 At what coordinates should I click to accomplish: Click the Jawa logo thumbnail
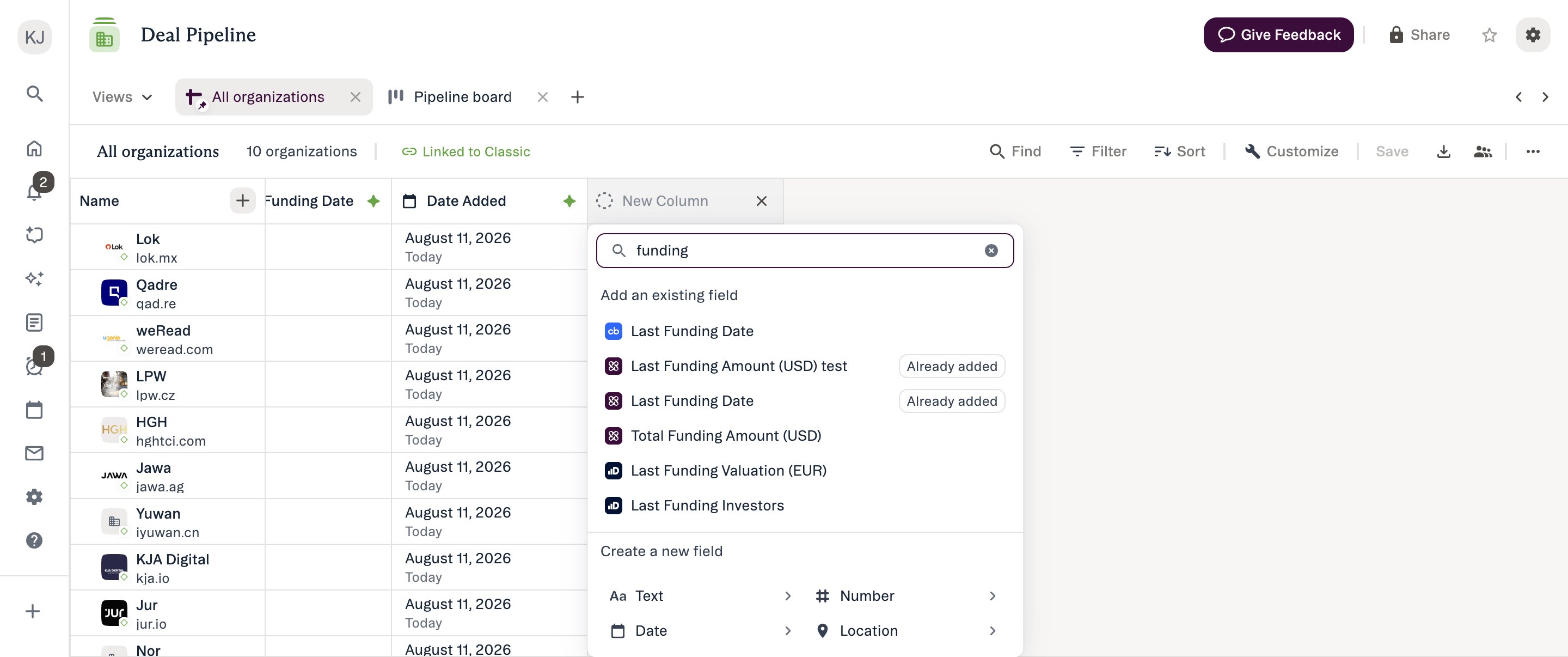pyautogui.click(x=114, y=476)
